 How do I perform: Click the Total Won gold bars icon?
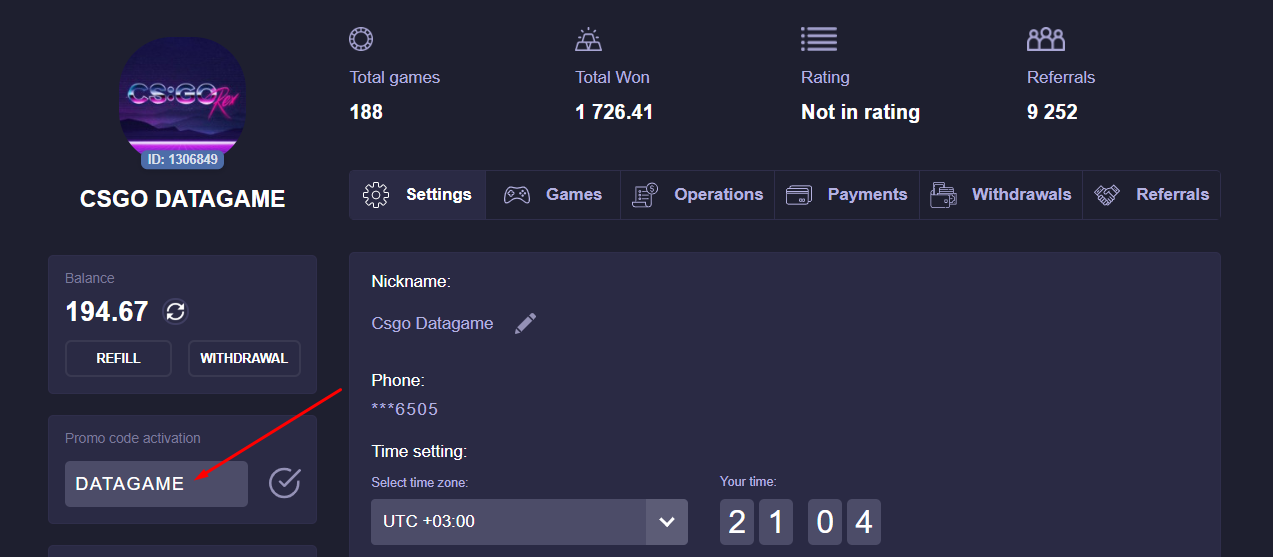point(588,39)
